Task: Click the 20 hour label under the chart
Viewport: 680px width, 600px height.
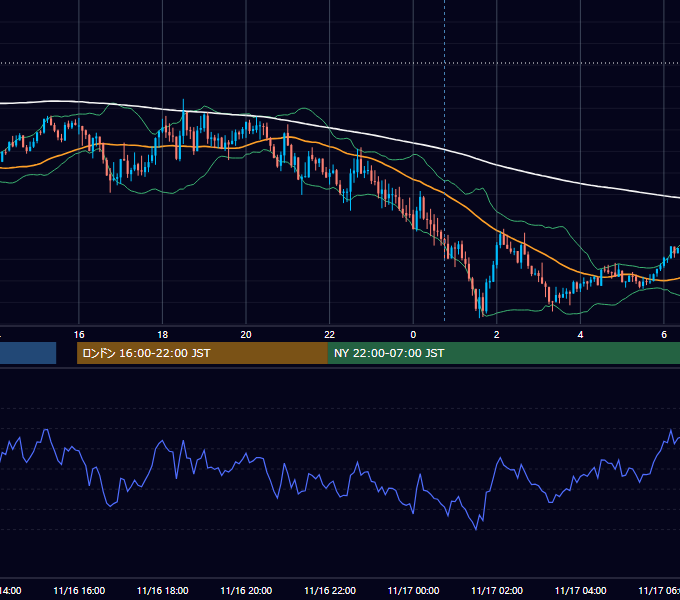Action: click(x=246, y=335)
